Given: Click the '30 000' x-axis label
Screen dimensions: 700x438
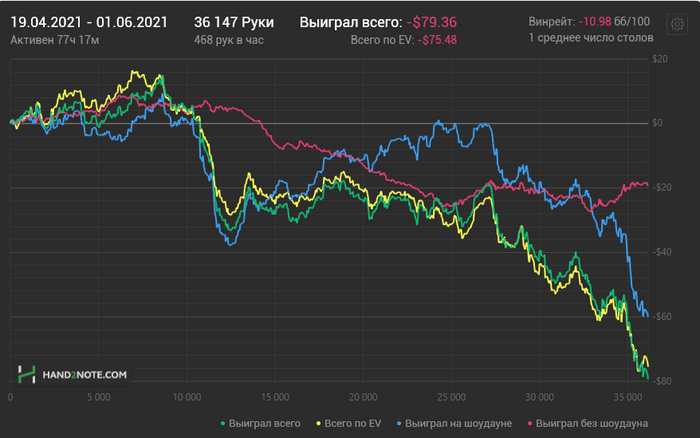Looking at the screenshot, I should pyautogui.click(x=539, y=397).
